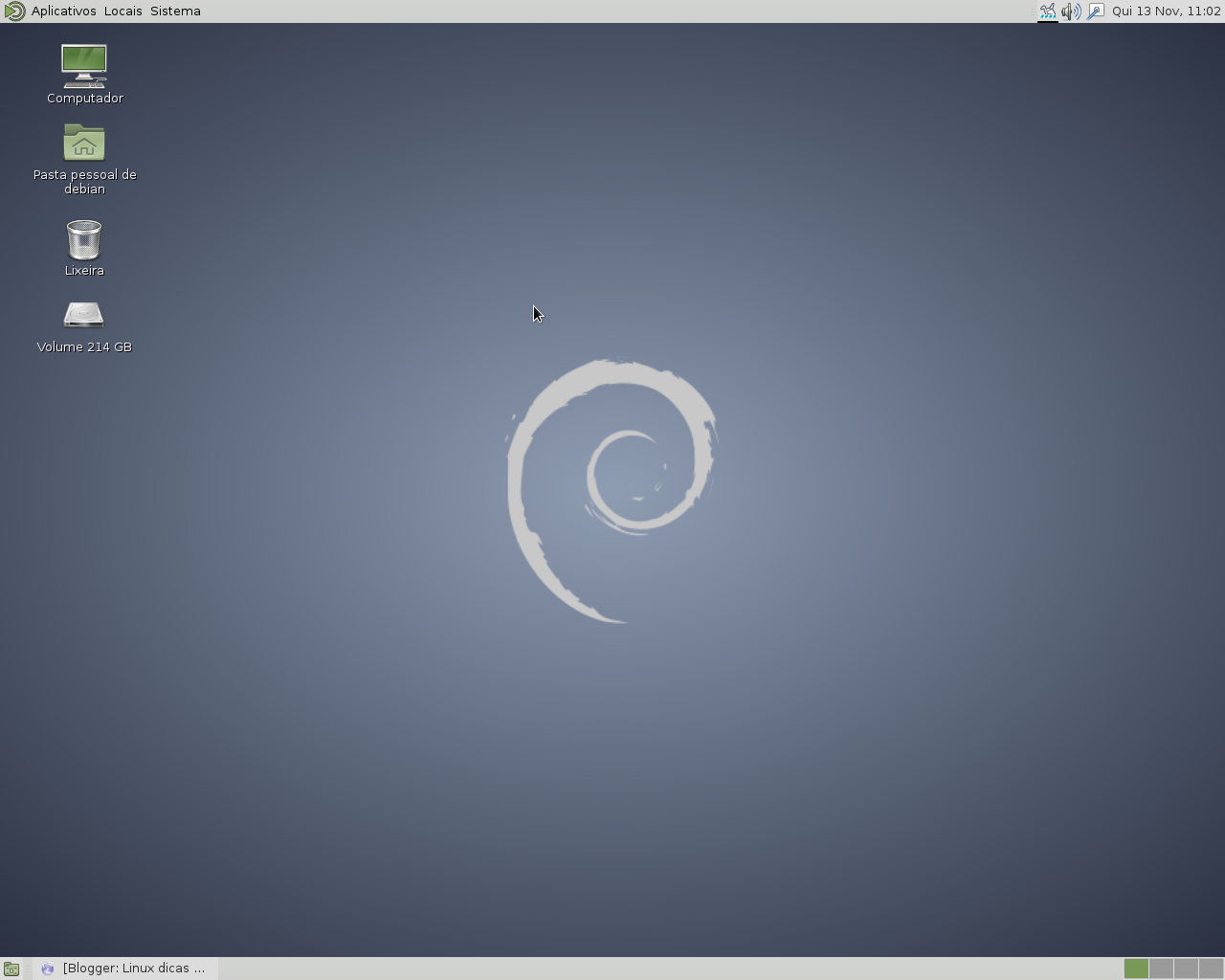Open the Aplicativos menu

point(61,11)
